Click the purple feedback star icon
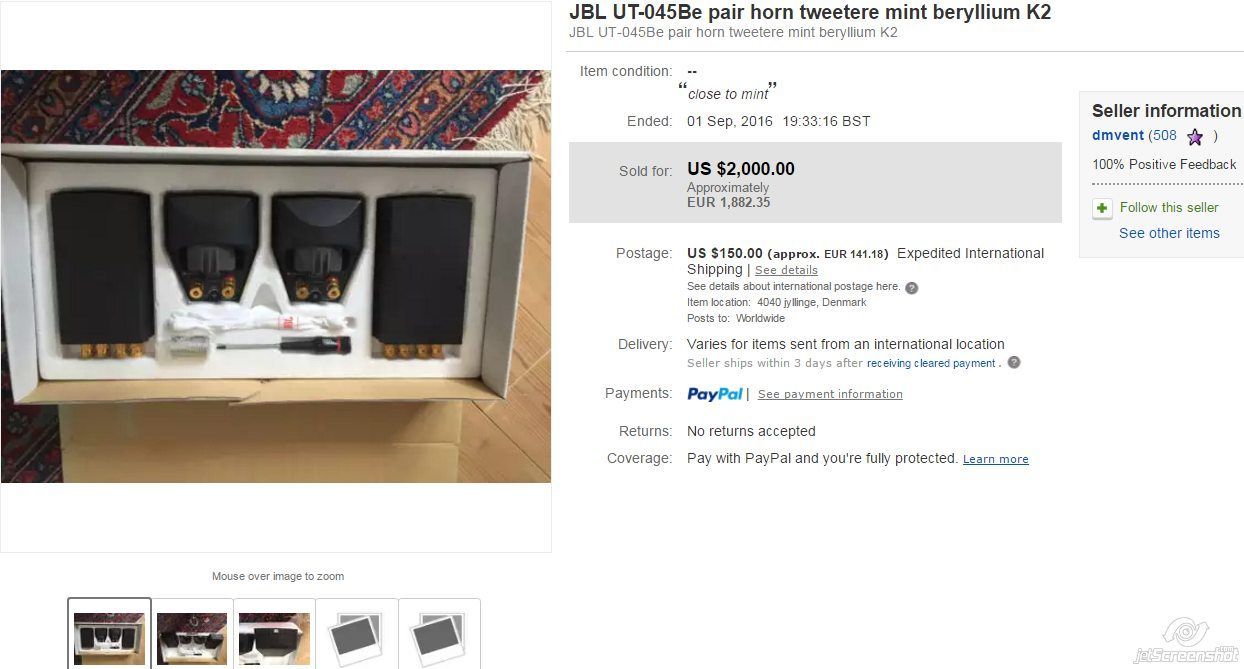This screenshot has width=1244, height=669. point(1194,137)
